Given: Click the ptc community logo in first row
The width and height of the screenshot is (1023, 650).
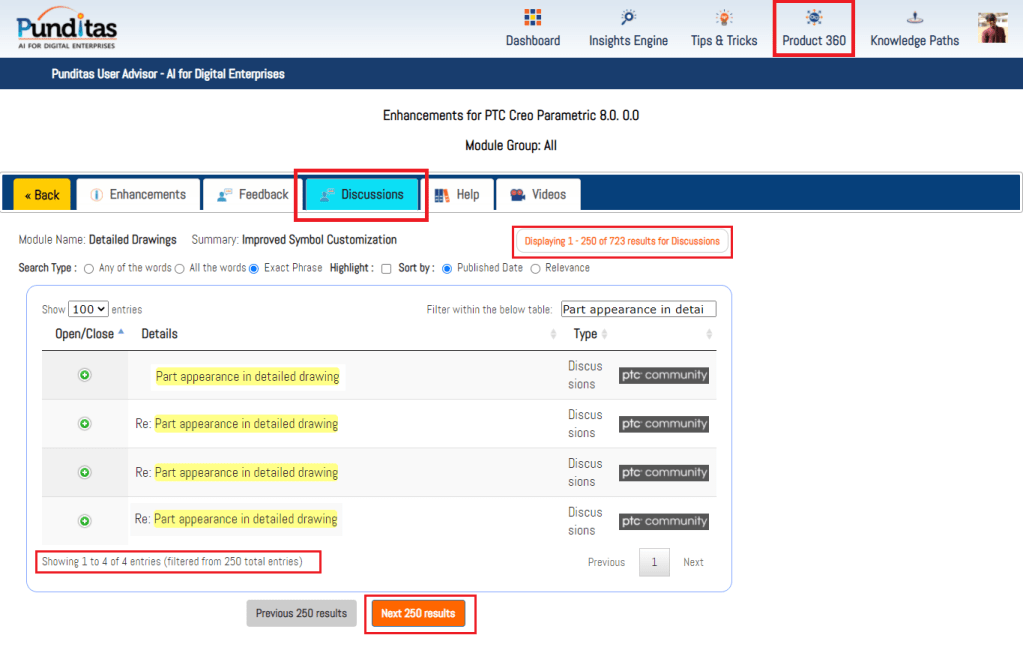Looking at the screenshot, I should tap(663, 376).
